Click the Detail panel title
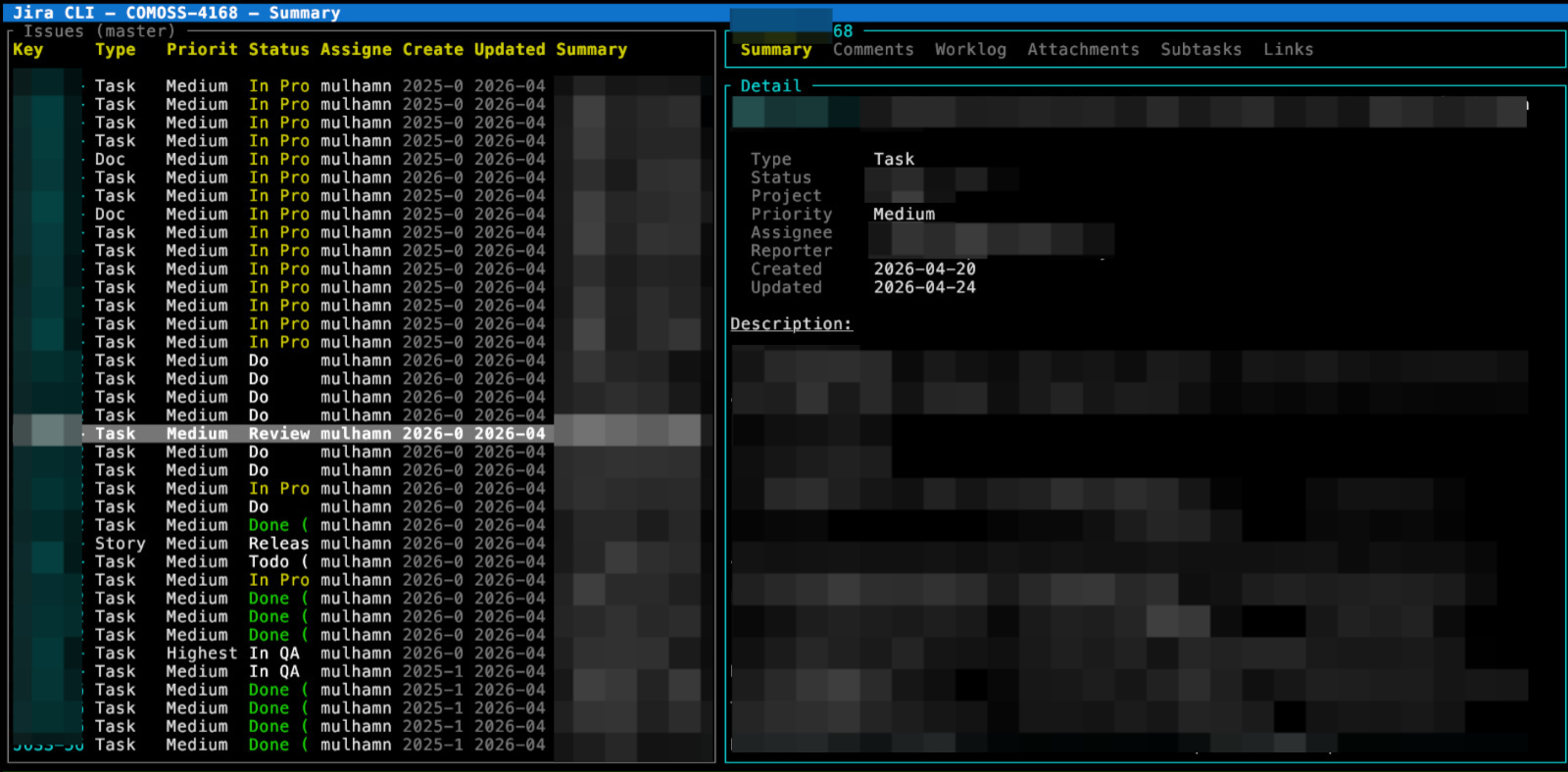The width and height of the screenshot is (1568, 772). click(770, 85)
